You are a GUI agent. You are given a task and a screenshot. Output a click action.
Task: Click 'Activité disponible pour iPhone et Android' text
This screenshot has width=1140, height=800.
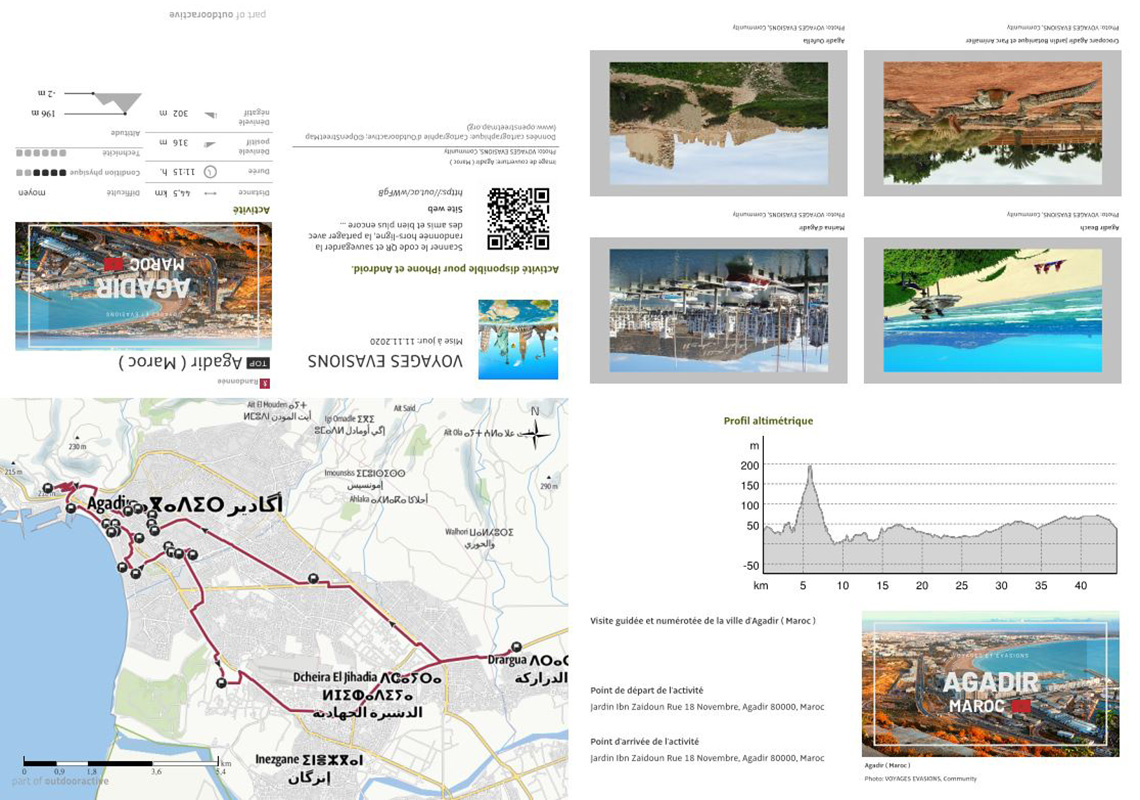[454, 268]
